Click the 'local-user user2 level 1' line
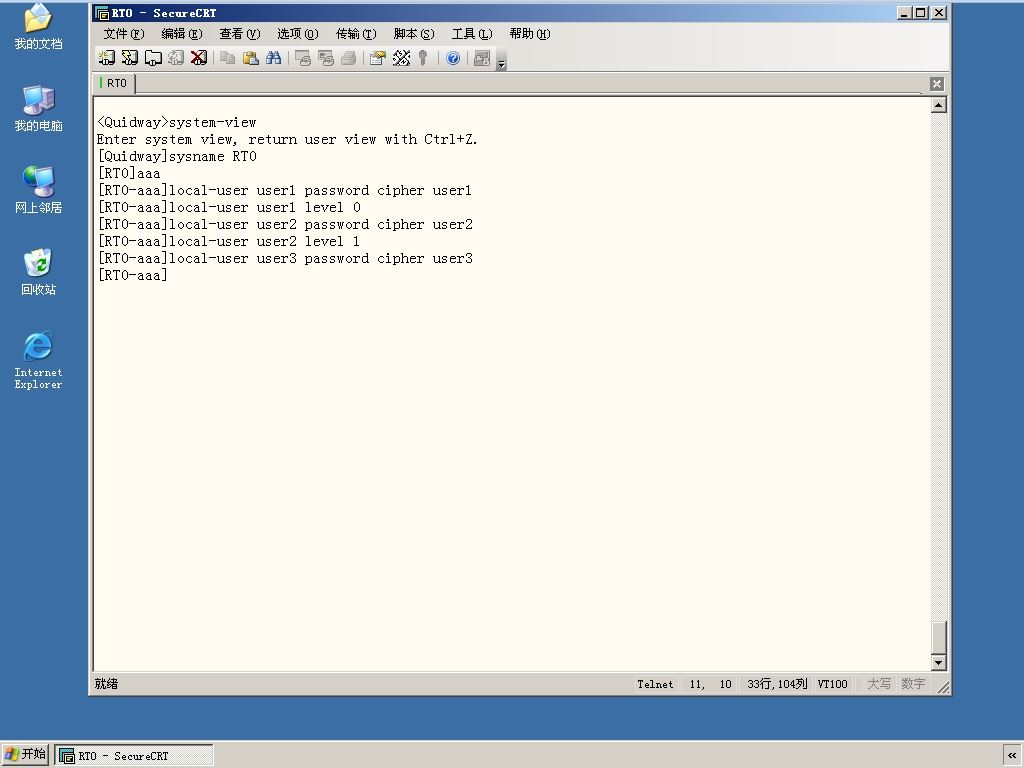1024x768 pixels. (x=229, y=241)
